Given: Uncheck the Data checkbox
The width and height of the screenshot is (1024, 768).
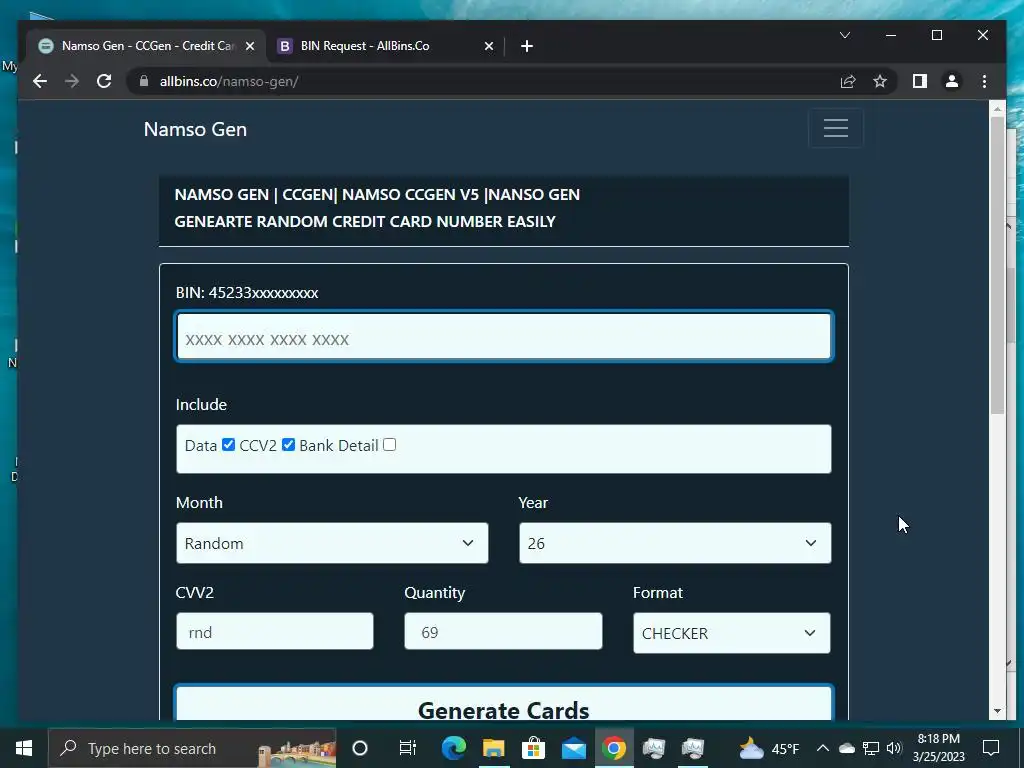Looking at the screenshot, I should 228,445.
